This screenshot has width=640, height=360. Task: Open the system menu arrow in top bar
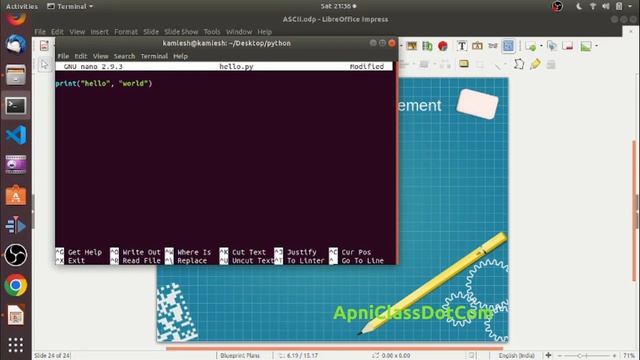tap(630, 6)
